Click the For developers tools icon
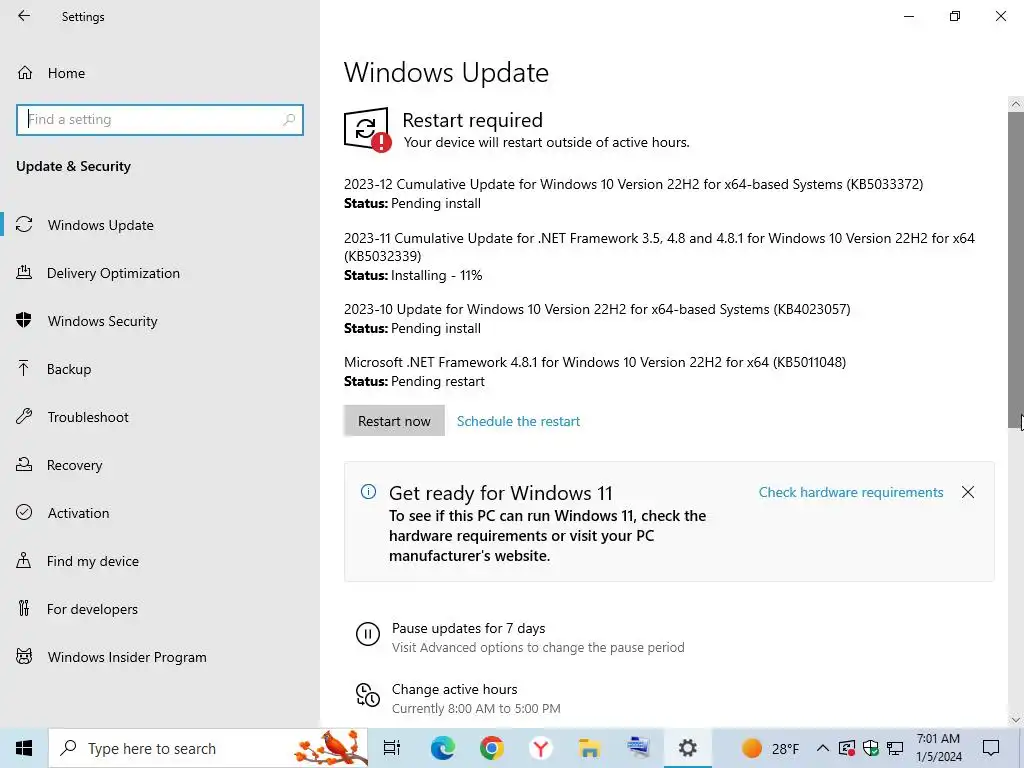This screenshot has height=768, width=1024. (x=24, y=608)
